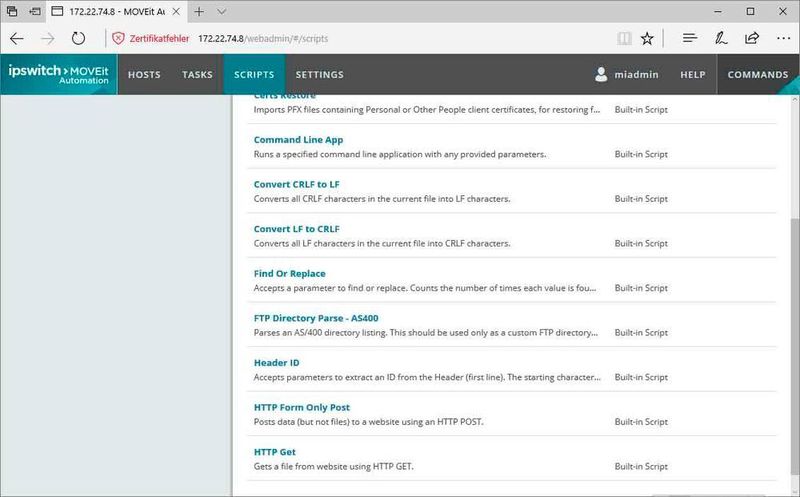This screenshot has width=800, height=497.
Task: Refresh the page with the reload icon
Action: coord(78,38)
